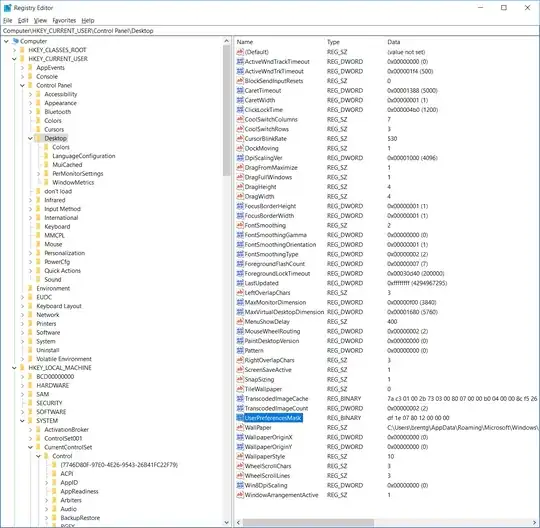
Task: Collapse the HKEY_LOCAL_MACHINE tree node
Action: [x=14, y=368]
